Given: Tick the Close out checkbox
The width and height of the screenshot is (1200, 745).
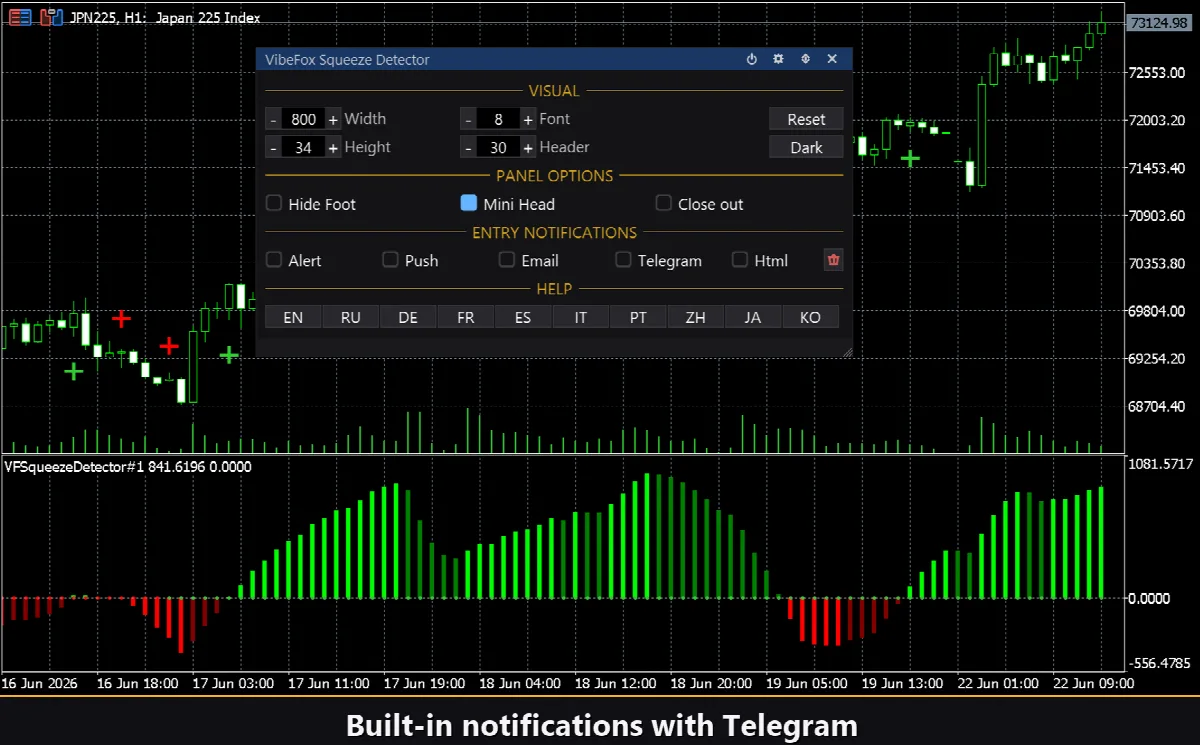Looking at the screenshot, I should point(664,203).
